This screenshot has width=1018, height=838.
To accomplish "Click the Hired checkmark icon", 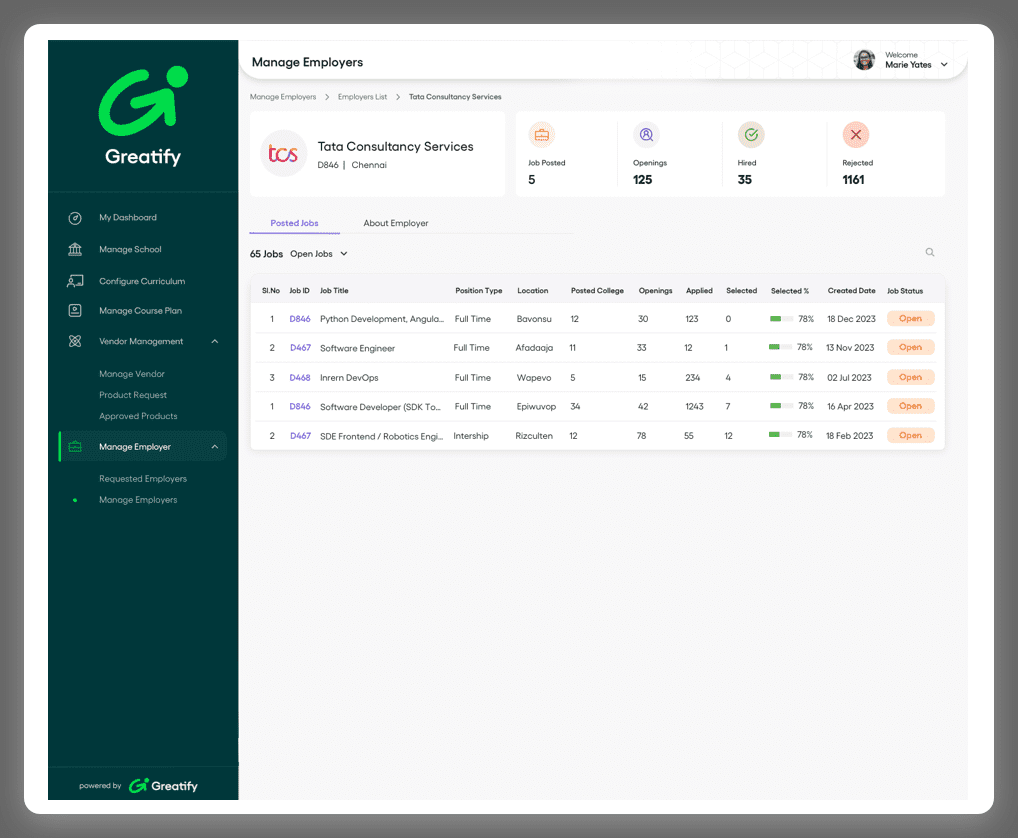I will (750, 135).
